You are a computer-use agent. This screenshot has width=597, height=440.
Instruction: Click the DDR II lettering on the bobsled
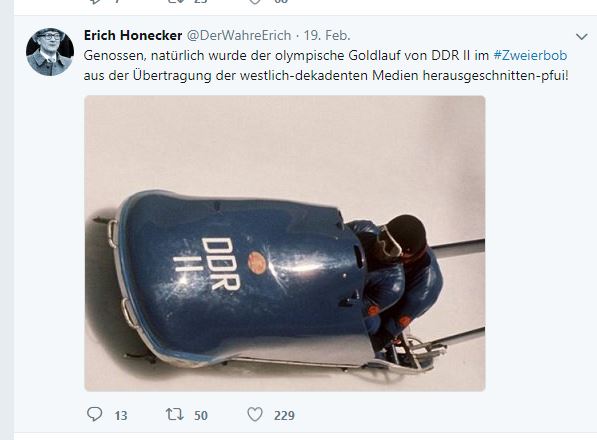click(209, 264)
